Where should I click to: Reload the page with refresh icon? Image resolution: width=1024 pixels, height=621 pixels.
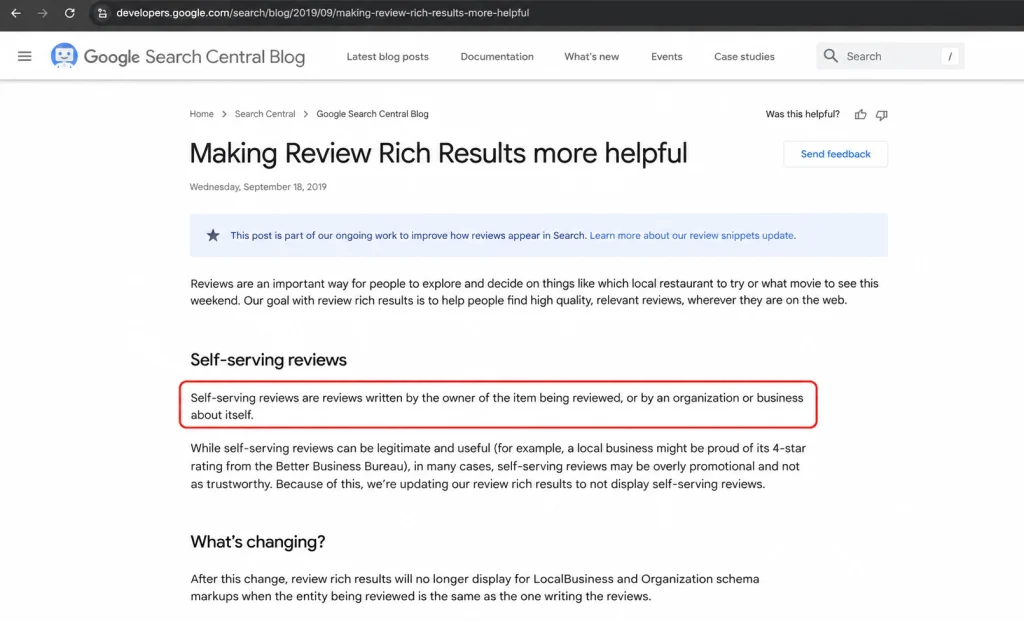pos(69,13)
